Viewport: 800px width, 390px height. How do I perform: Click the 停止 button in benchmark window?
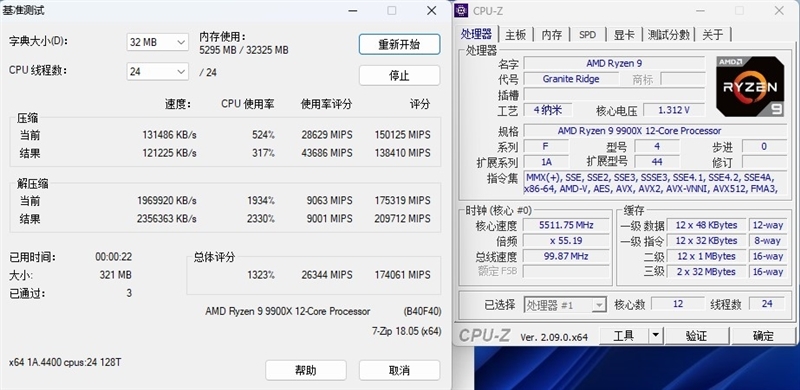click(x=399, y=76)
